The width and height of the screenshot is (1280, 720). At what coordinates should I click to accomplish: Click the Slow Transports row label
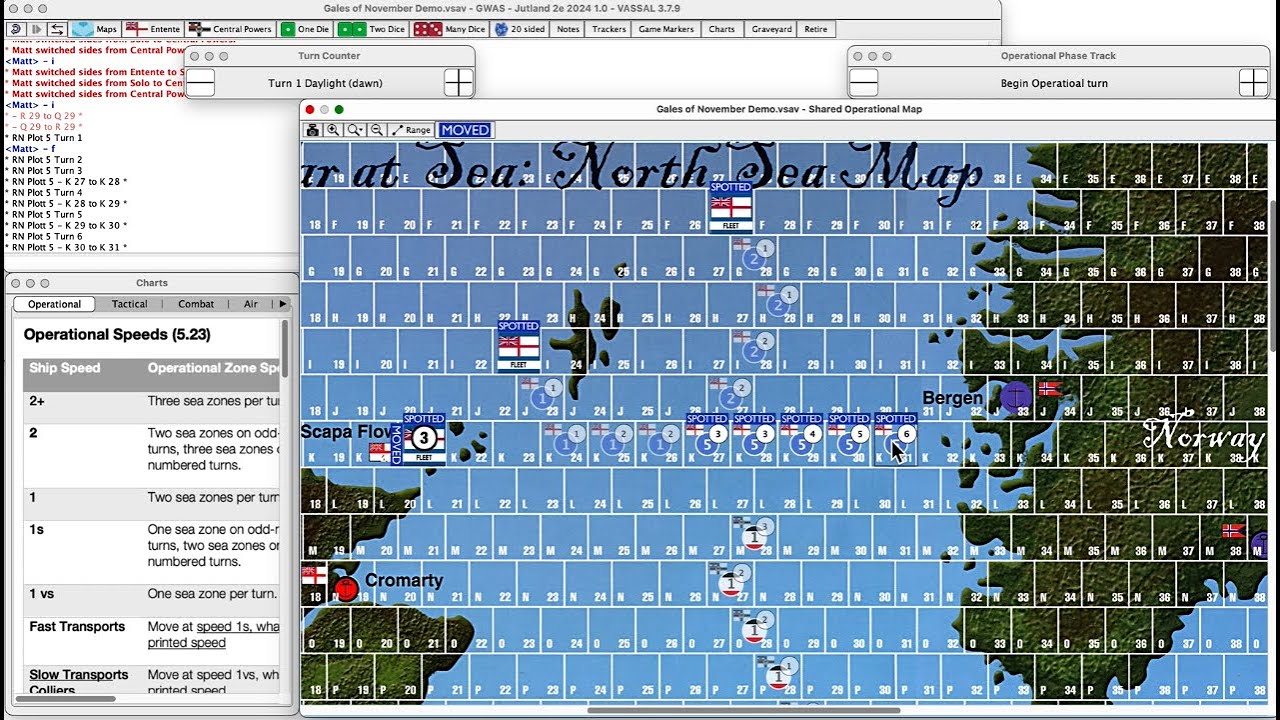pos(79,675)
